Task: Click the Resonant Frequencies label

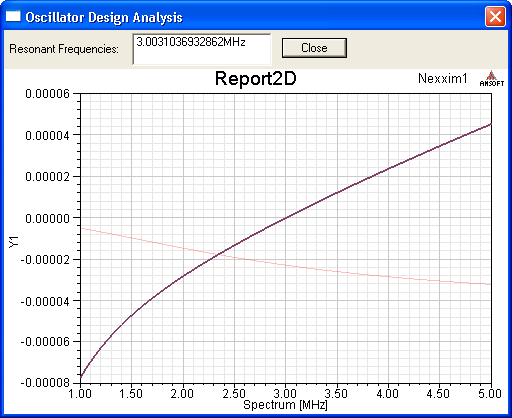Action: (64, 49)
